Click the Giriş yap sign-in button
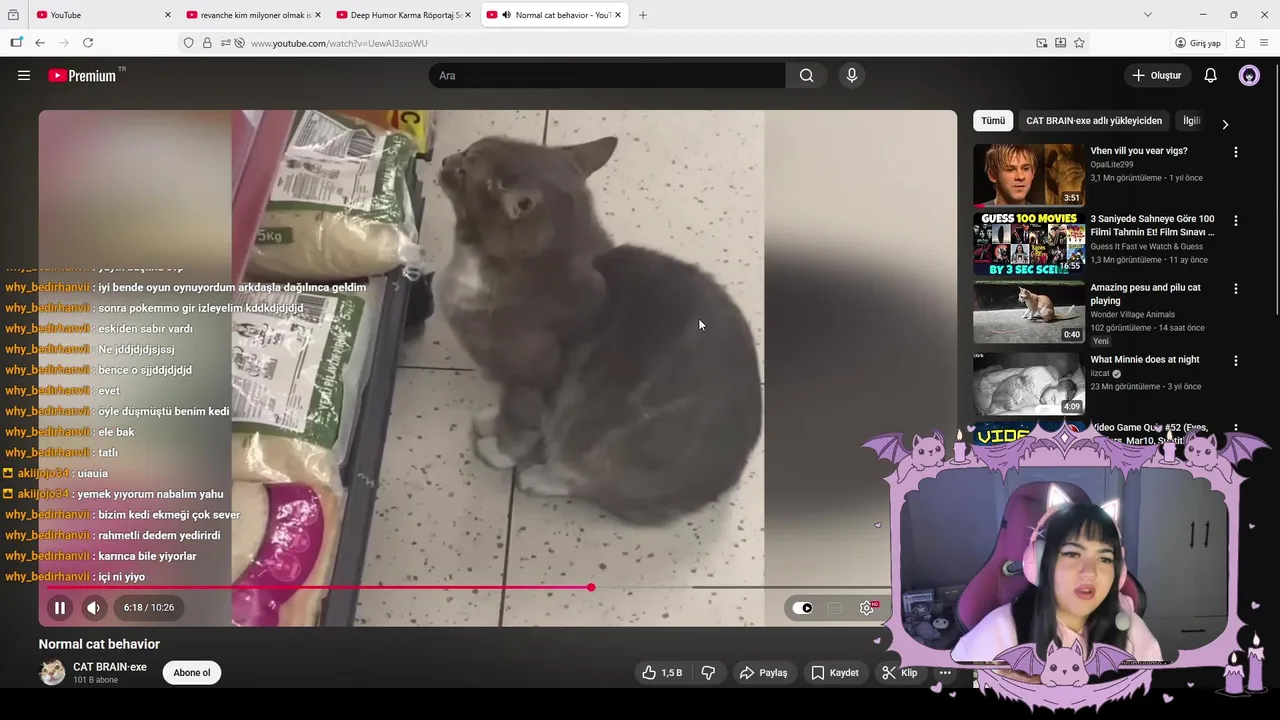Screen dimensions: 1280x720 [x=1198, y=43]
